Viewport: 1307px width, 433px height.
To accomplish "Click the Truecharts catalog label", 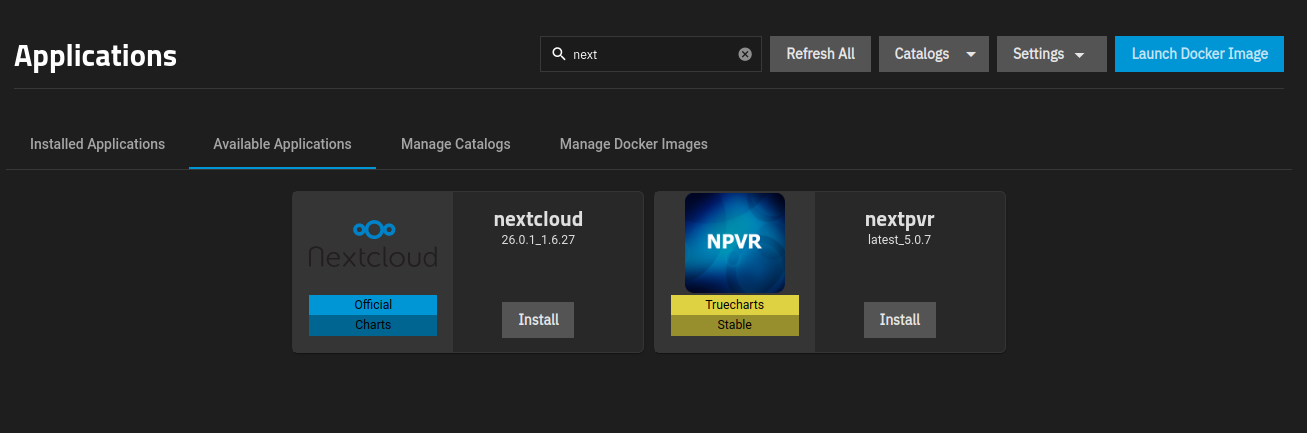I will (x=735, y=305).
